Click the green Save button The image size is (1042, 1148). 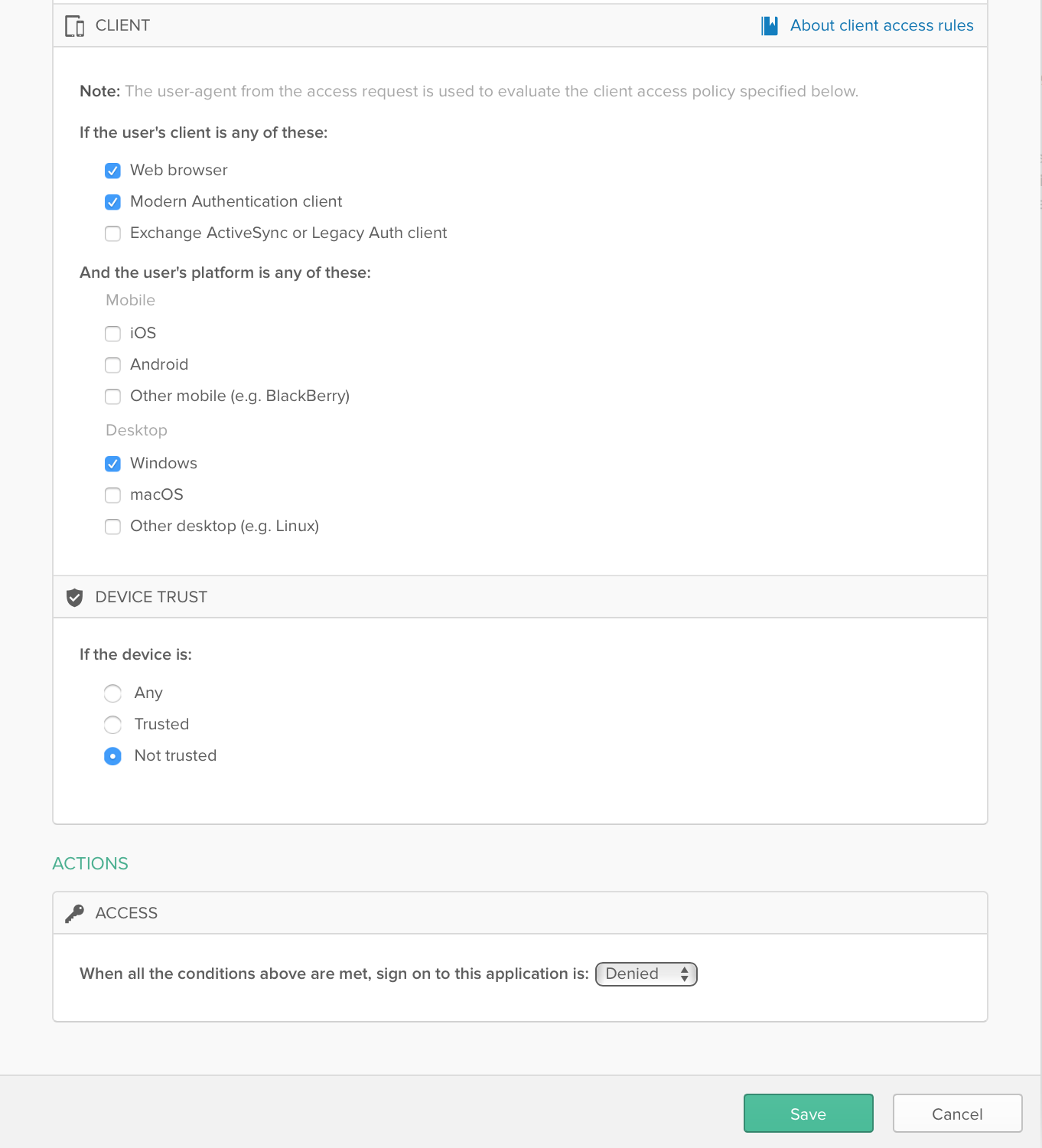click(x=808, y=1114)
